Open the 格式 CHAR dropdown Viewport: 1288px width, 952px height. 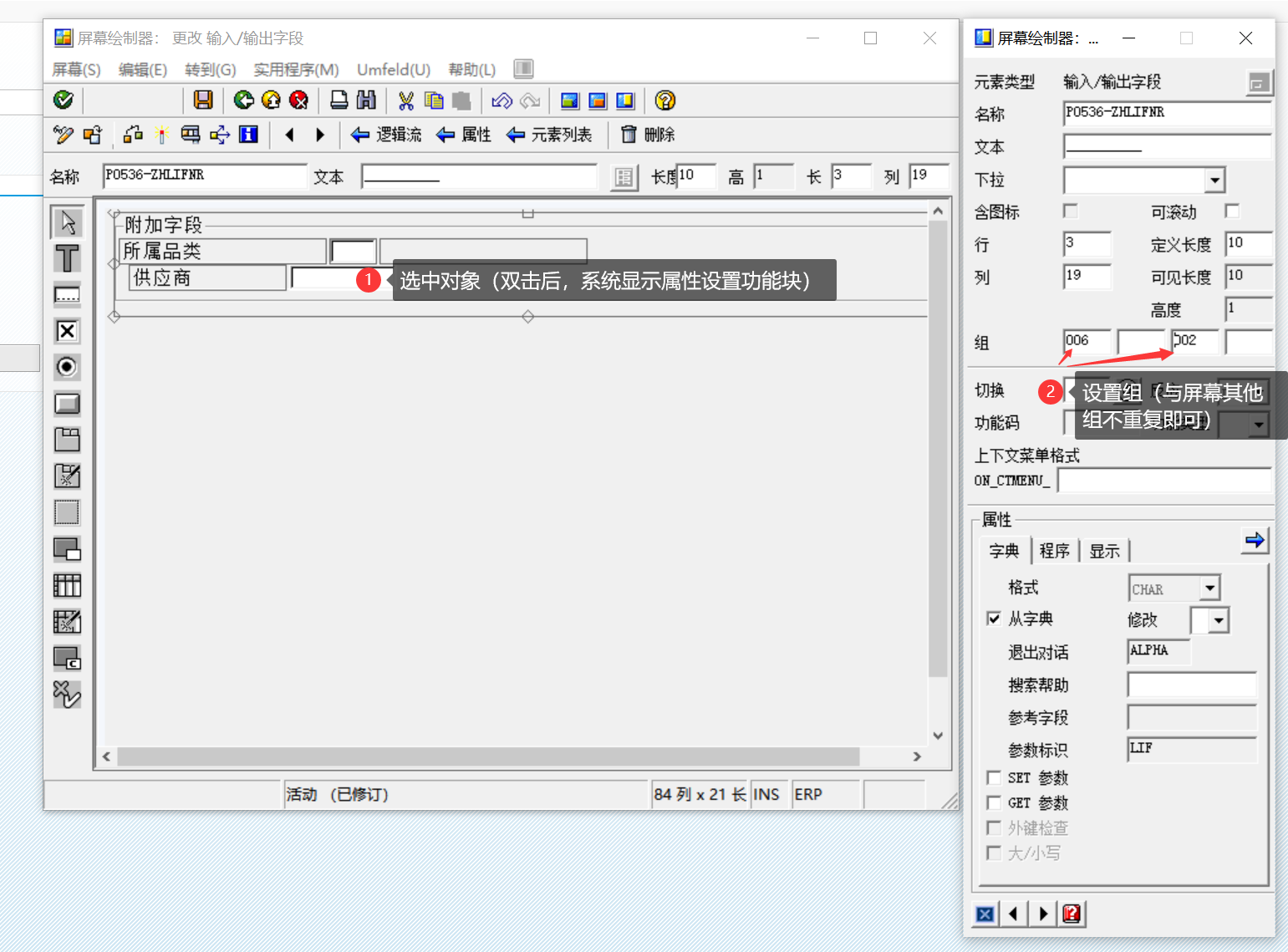[1209, 588]
